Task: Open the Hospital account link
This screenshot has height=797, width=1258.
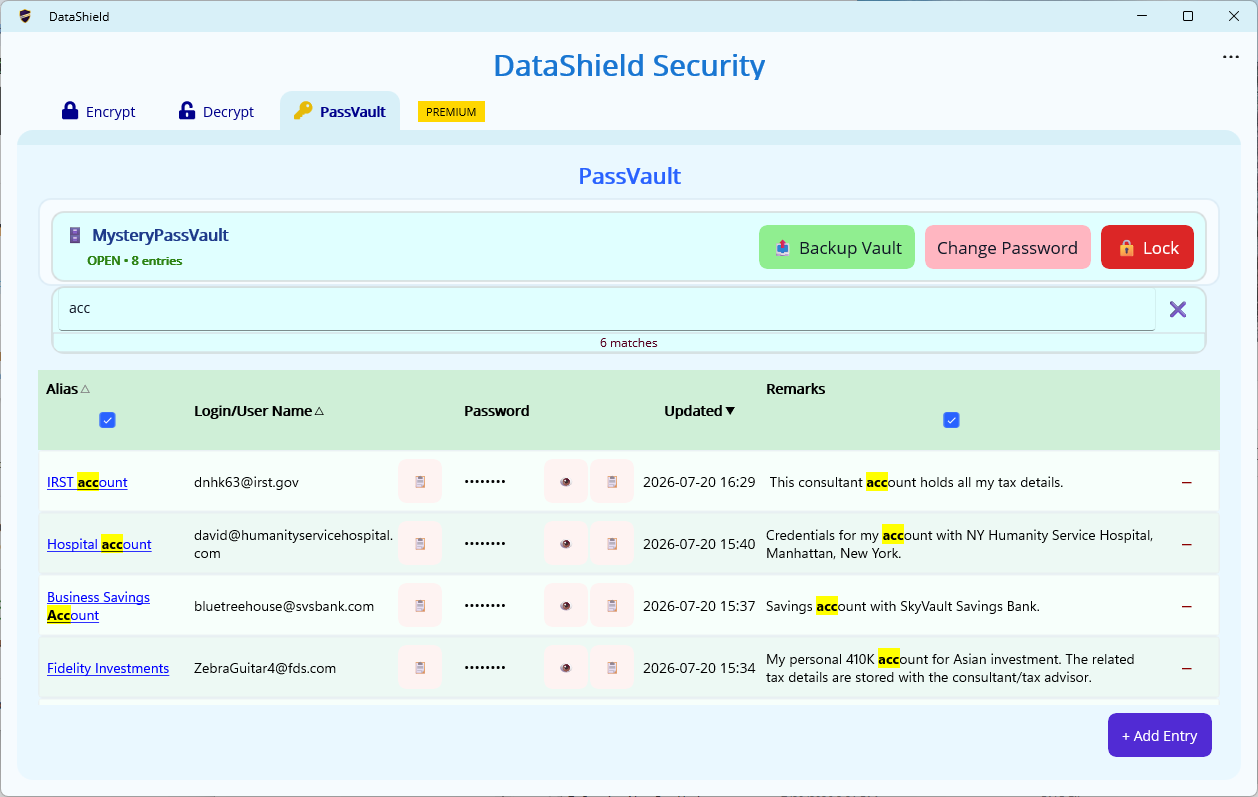Action: click(99, 544)
